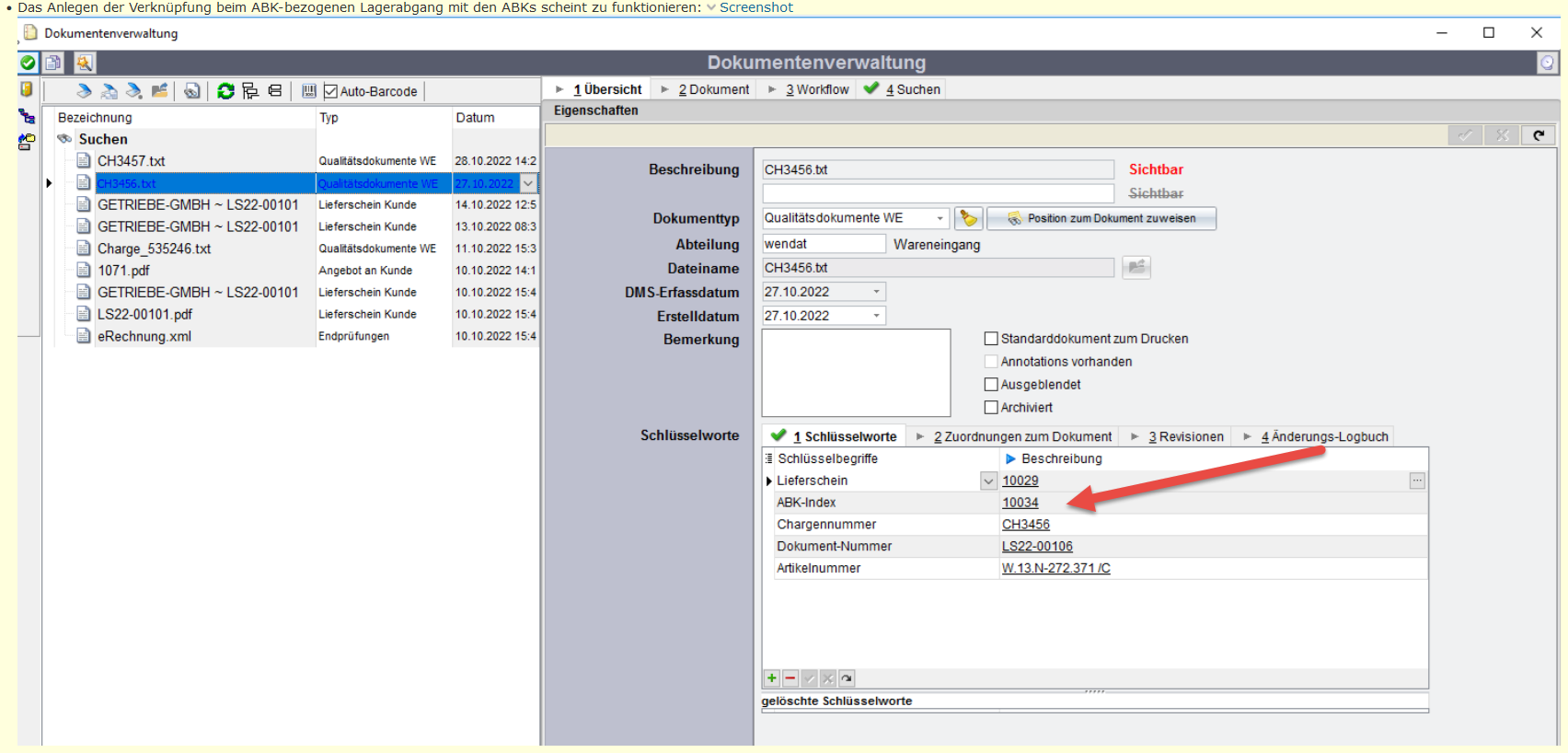The height and width of the screenshot is (753, 1568).
Task: Click the ellipsis button in the Lieferschein row
Action: (1417, 481)
